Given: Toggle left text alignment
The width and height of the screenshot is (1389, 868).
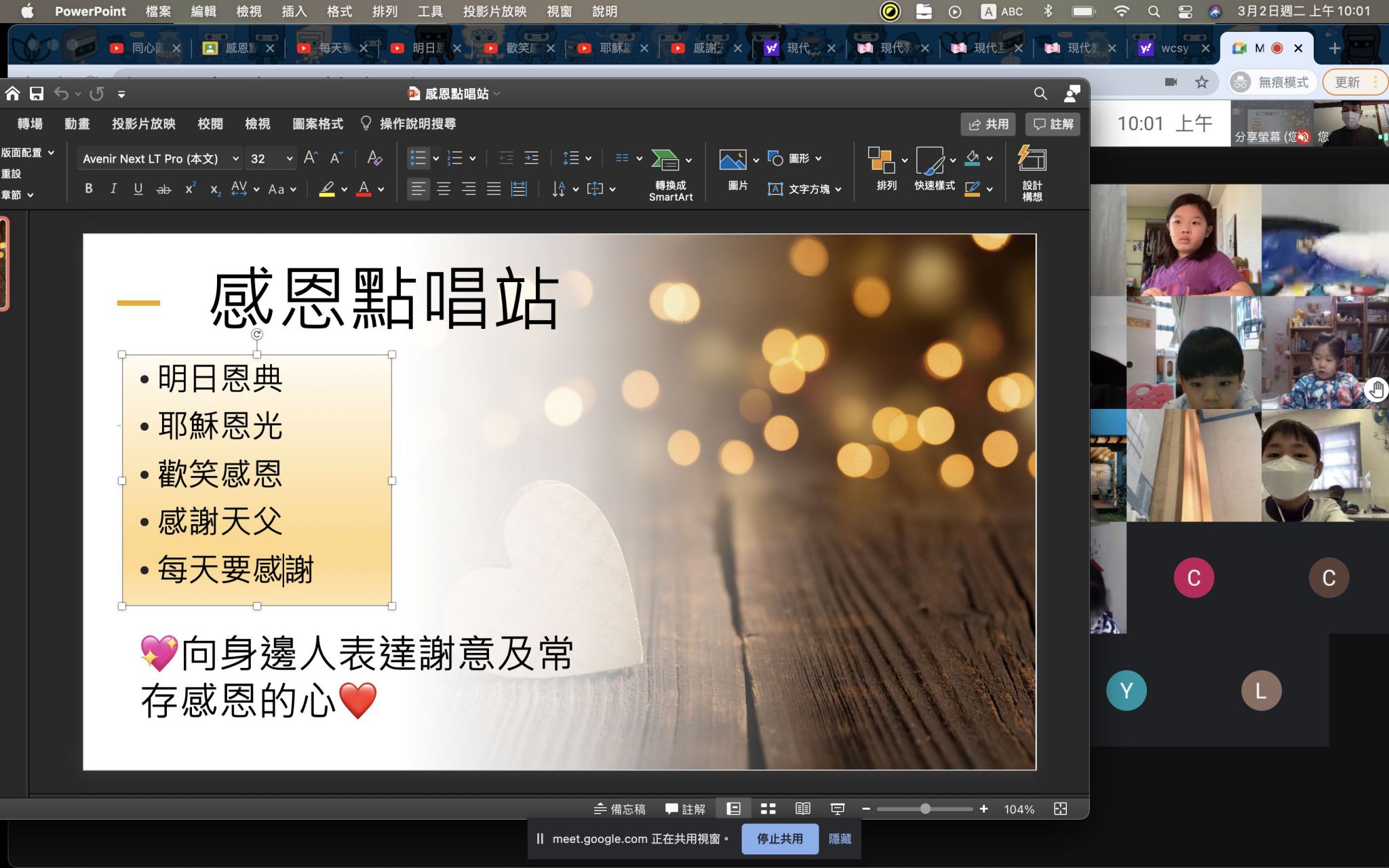Looking at the screenshot, I should tap(418, 189).
